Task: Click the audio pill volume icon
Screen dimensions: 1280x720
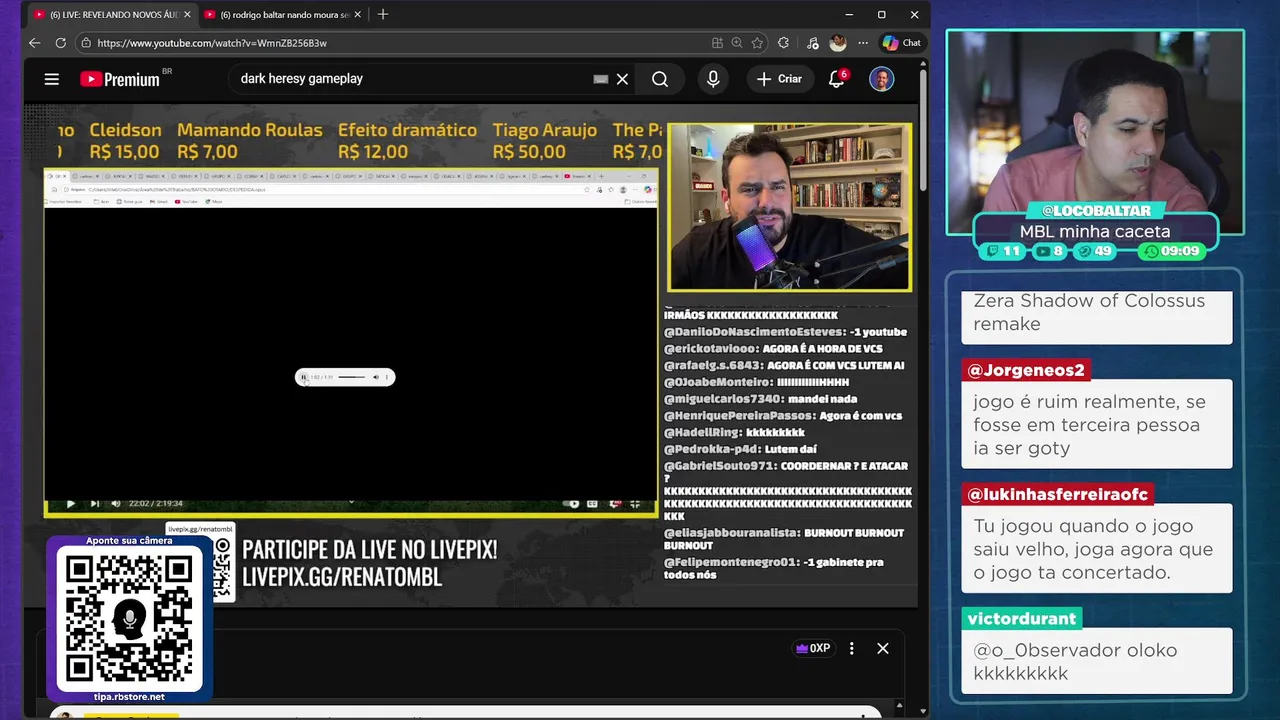Action: click(376, 377)
